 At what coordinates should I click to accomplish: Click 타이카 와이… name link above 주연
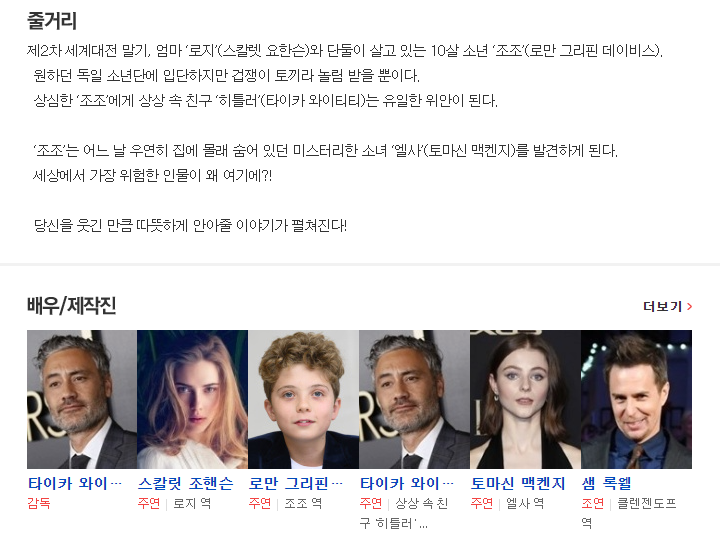[x=407, y=483]
